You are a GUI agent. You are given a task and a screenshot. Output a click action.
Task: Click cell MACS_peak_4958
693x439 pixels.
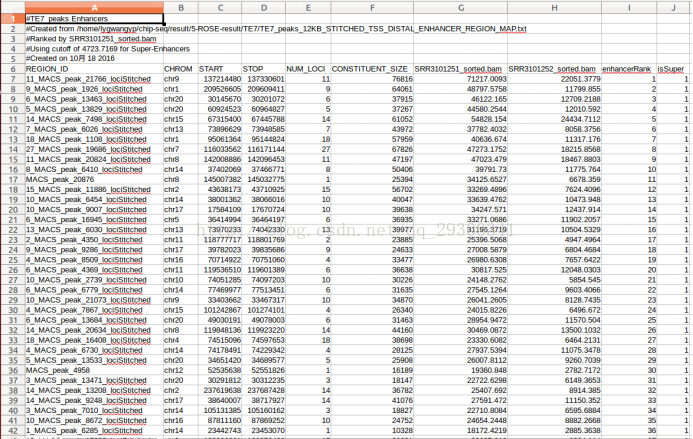[94, 370]
